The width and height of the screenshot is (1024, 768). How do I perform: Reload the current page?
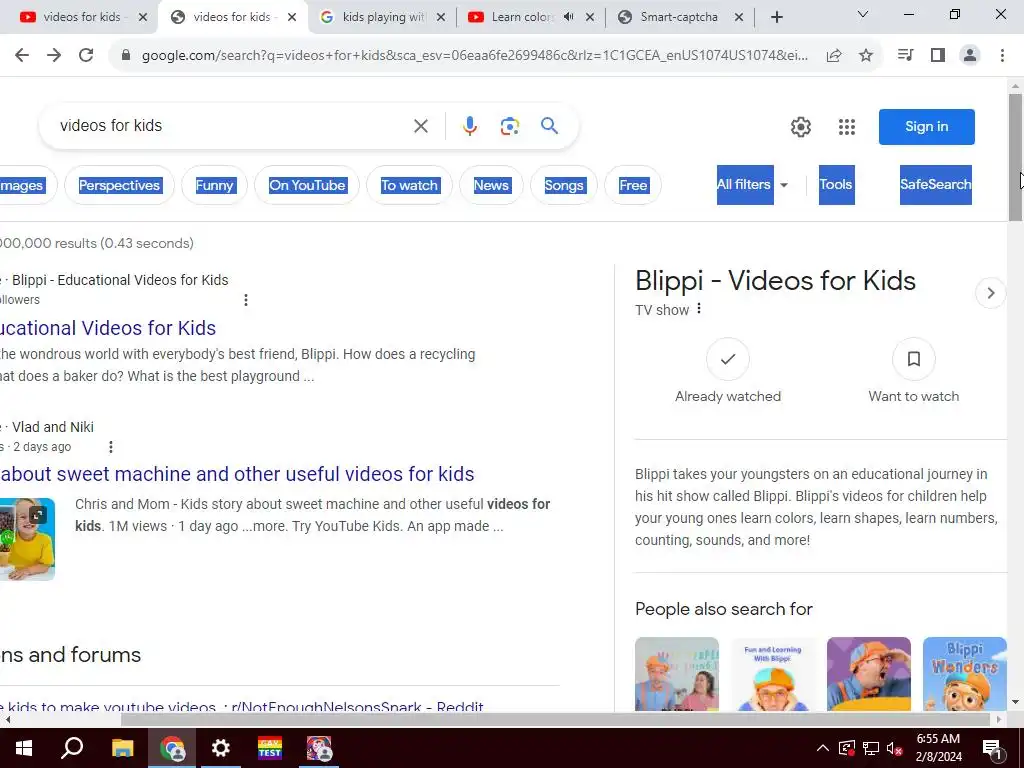click(x=86, y=56)
